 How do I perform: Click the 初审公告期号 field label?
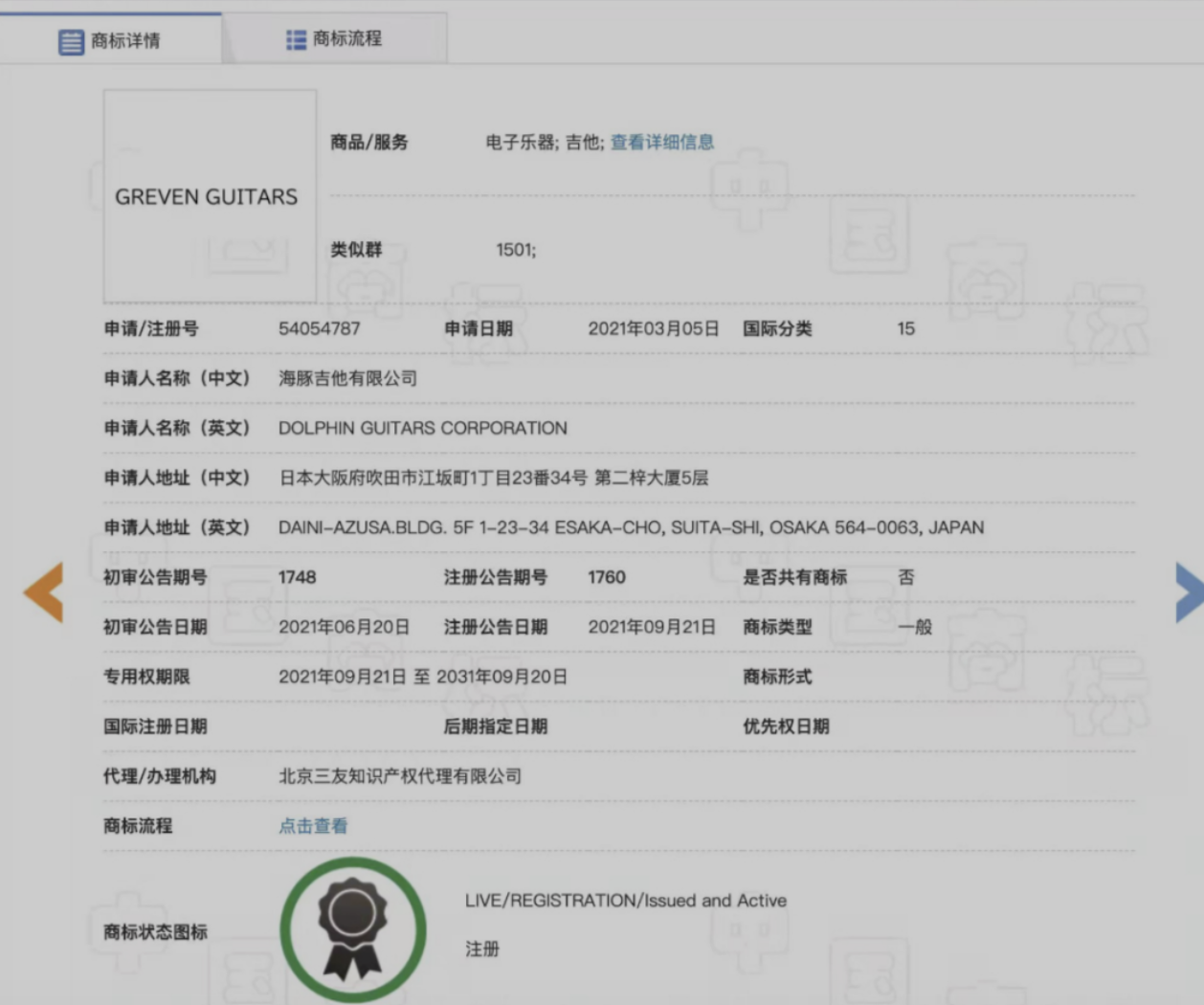coord(155,578)
